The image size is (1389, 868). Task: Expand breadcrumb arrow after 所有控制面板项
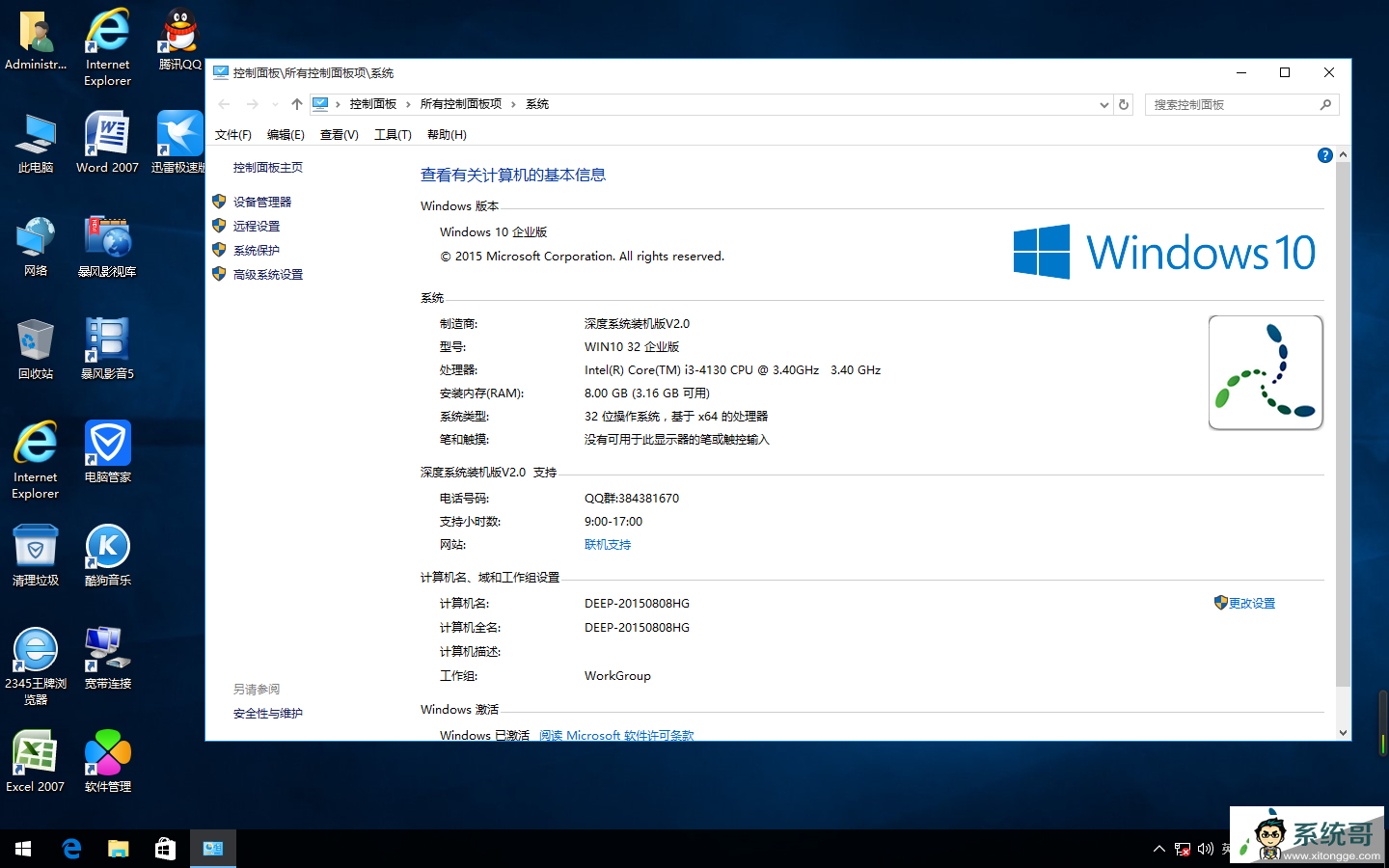click(x=513, y=104)
